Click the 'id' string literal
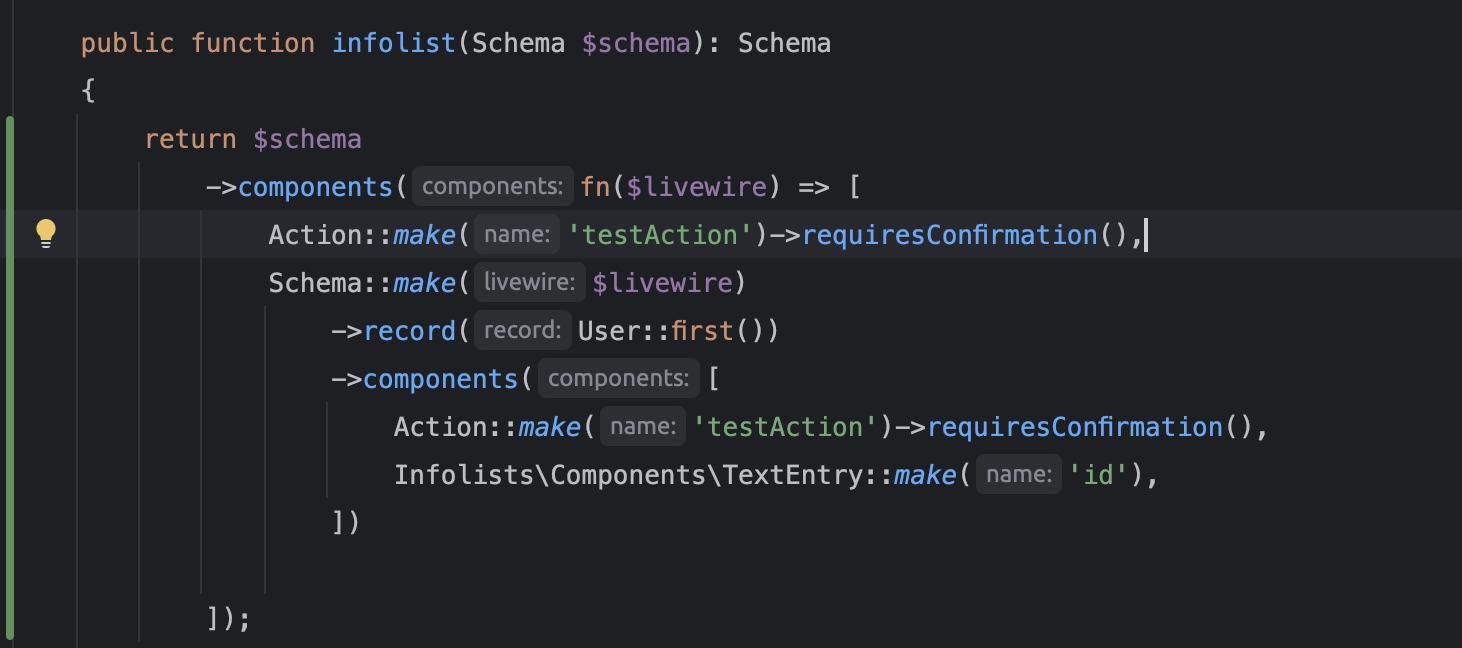The width and height of the screenshot is (1462, 648). click(1098, 475)
